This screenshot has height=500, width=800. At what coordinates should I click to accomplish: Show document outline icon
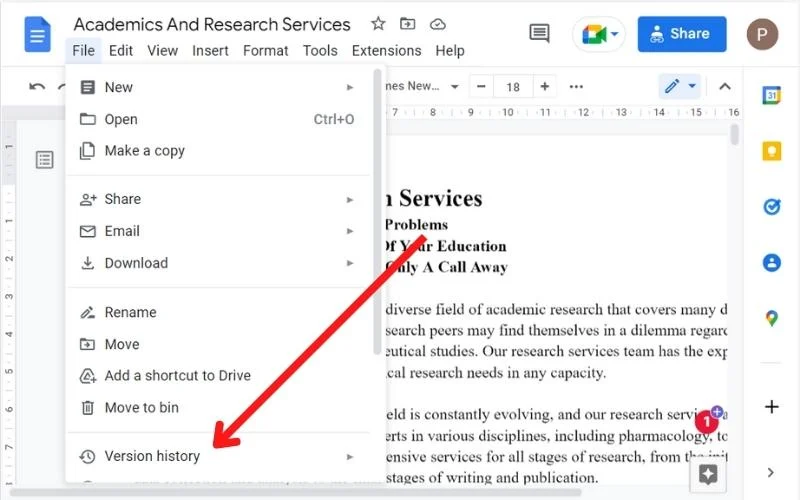pyautogui.click(x=45, y=160)
